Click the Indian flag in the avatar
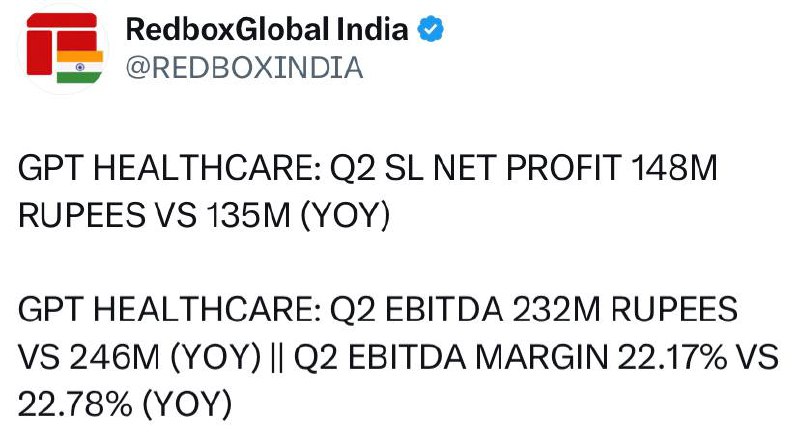The width and height of the screenshot is (800, 445). coord(80,66)
